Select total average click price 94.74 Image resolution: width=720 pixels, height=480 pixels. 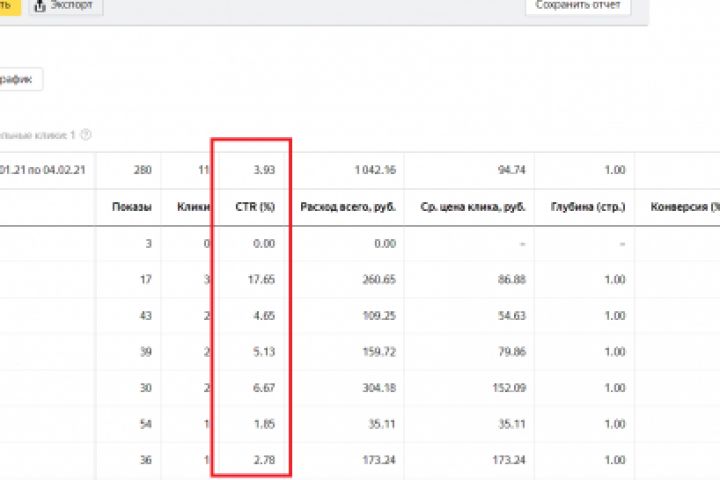[512, 170]
